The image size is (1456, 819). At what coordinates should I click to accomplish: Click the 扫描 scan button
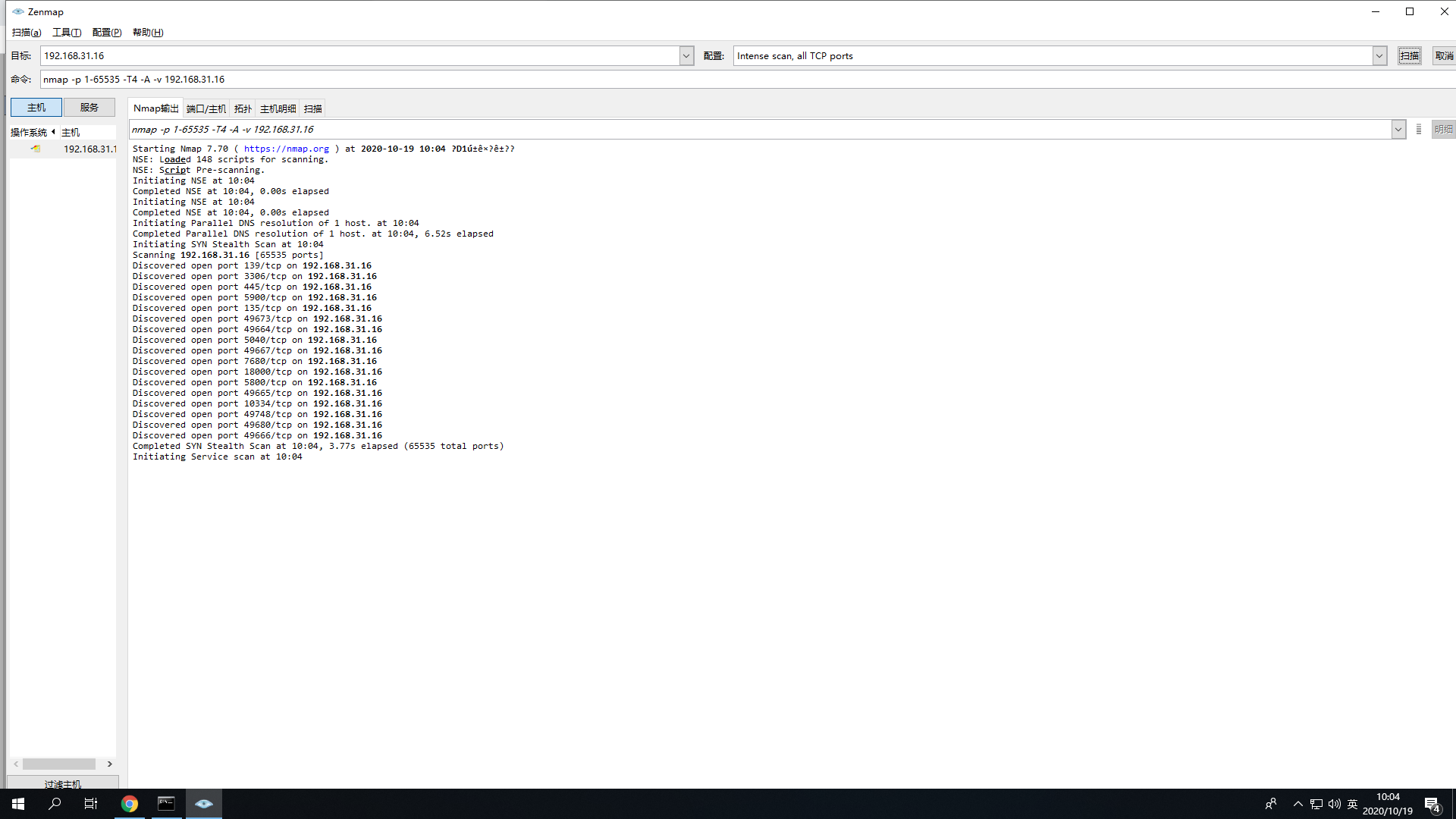(x=1409, y=56)
